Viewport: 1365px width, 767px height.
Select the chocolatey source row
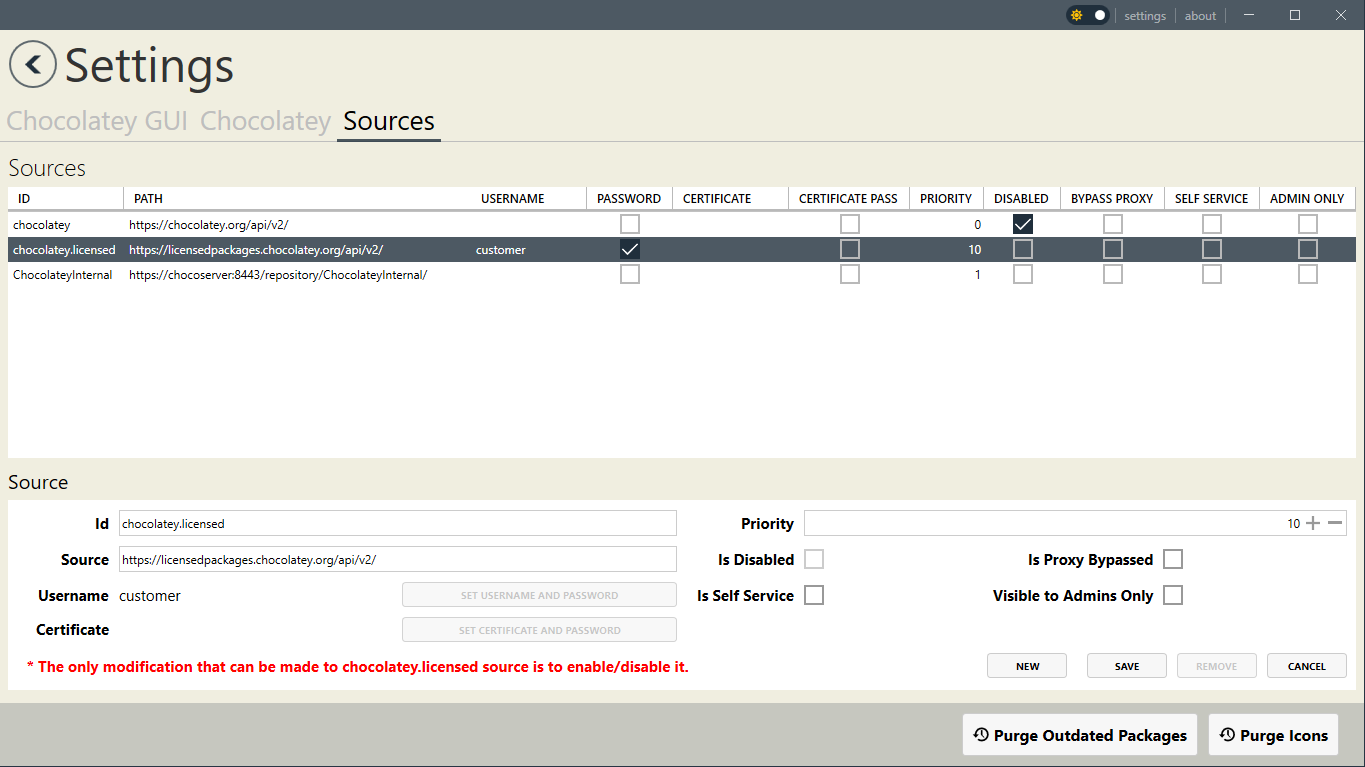pos(682,224)
